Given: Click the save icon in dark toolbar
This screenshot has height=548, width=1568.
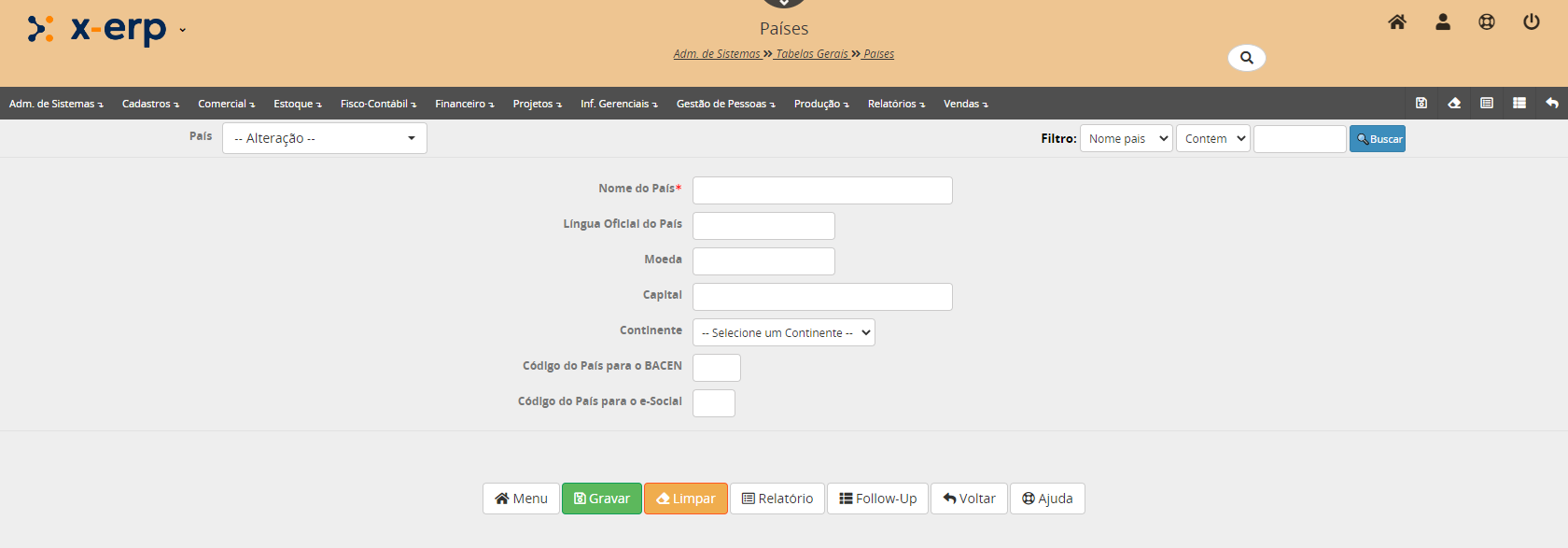Looking at the screenshot, I should click(1421, 104).
